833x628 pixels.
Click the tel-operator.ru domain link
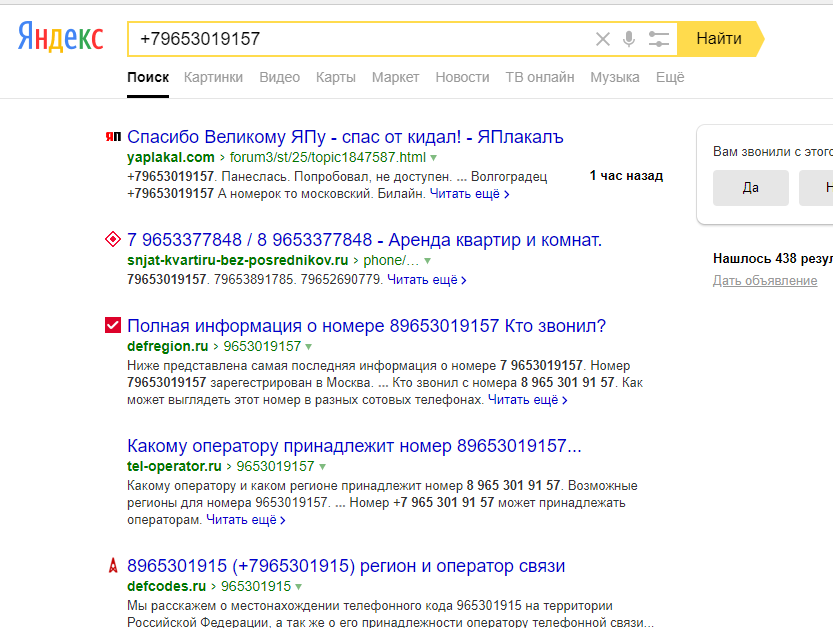point(174,466)
